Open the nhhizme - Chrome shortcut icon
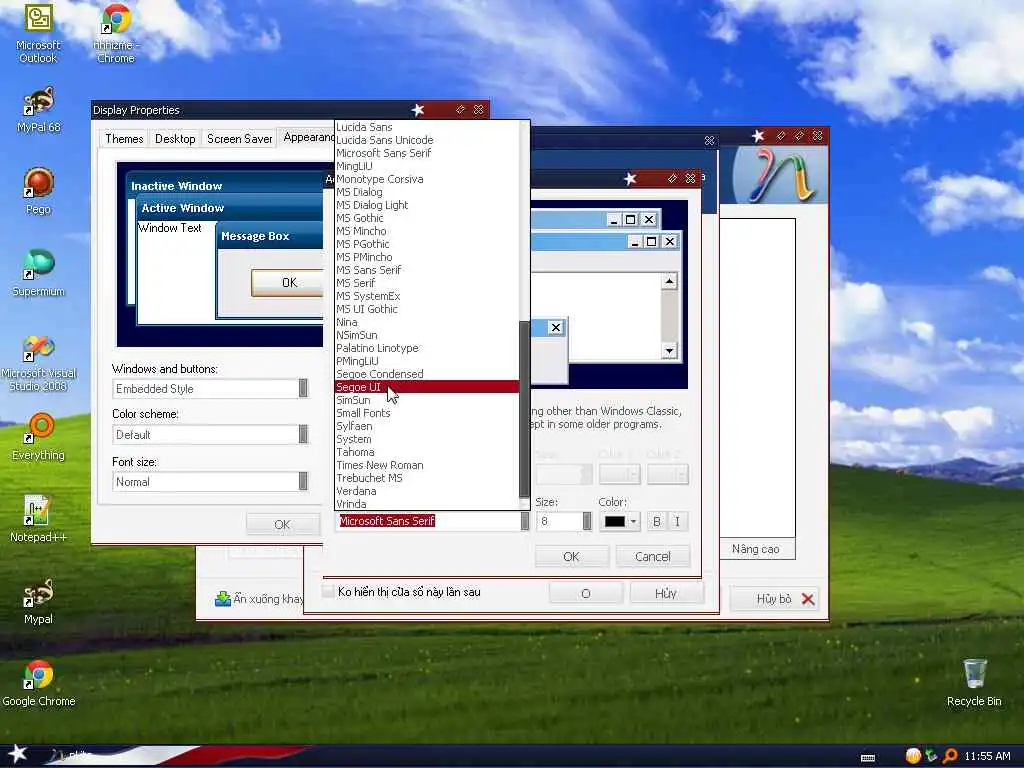Image resolution: width=1024 pixels, height=768 pixels. [116, 33]
